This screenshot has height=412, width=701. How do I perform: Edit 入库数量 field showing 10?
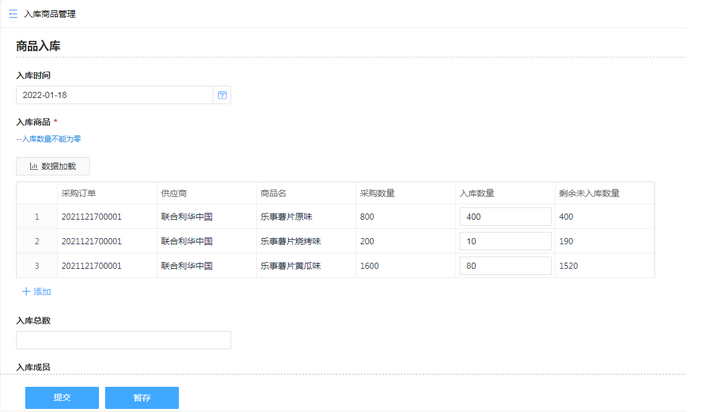pos(505,241)
